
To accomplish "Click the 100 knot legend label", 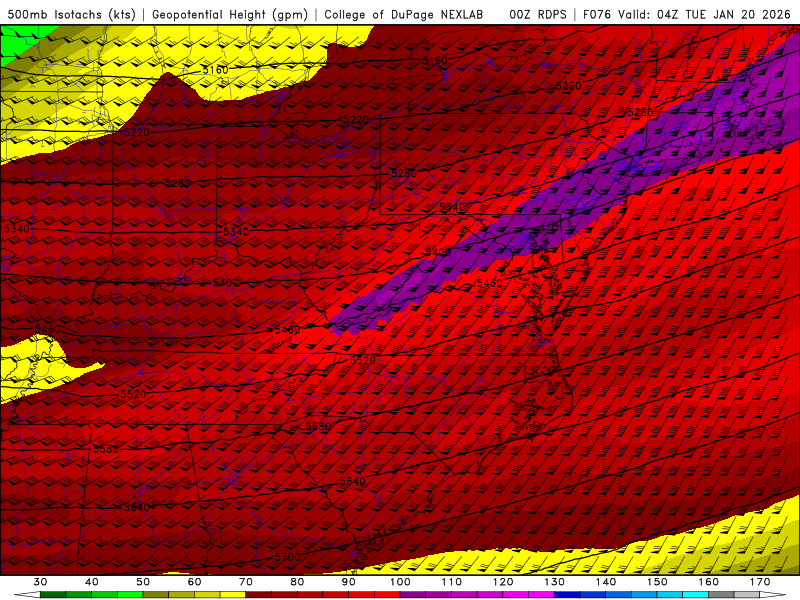I will 400,582.
